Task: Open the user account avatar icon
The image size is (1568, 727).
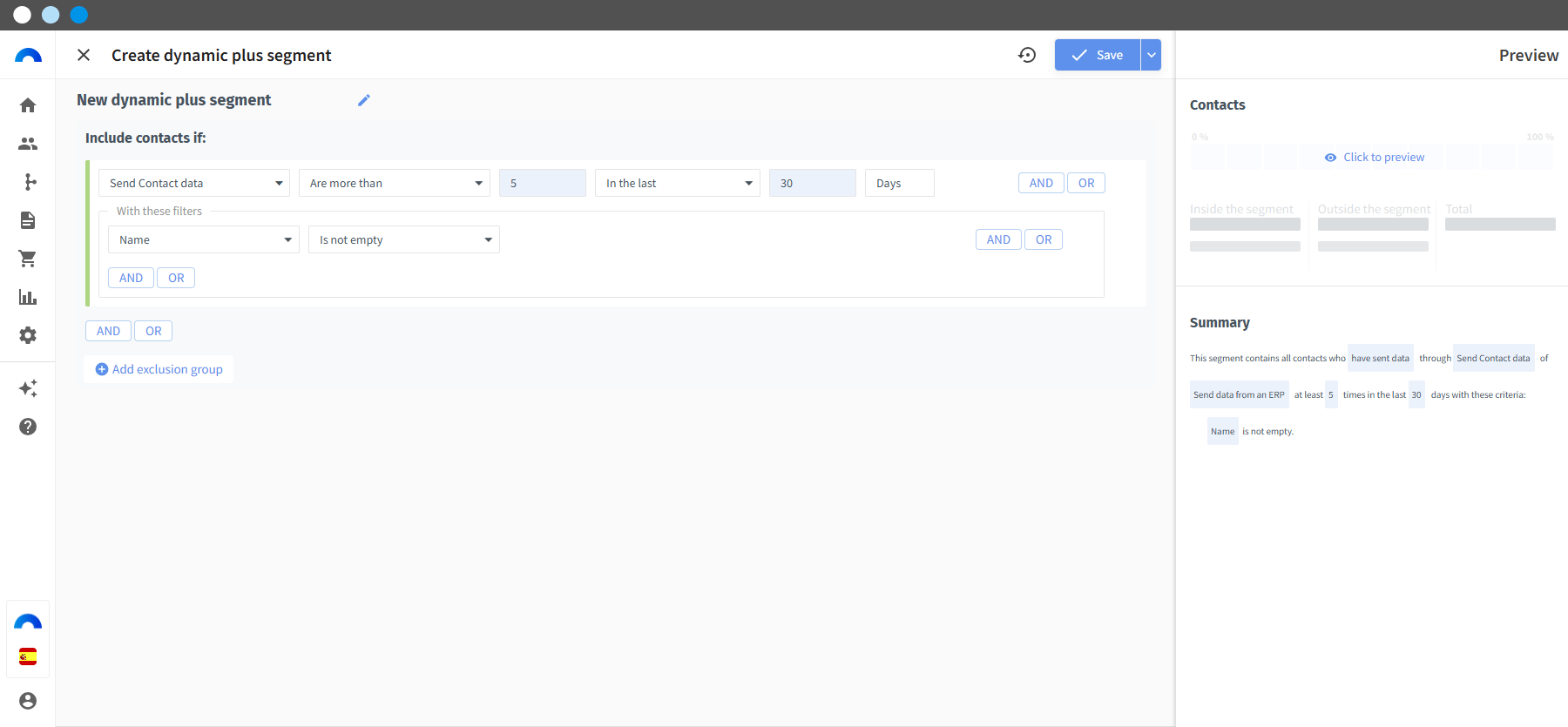Action: pyautogui.click(x=28, y=701)
